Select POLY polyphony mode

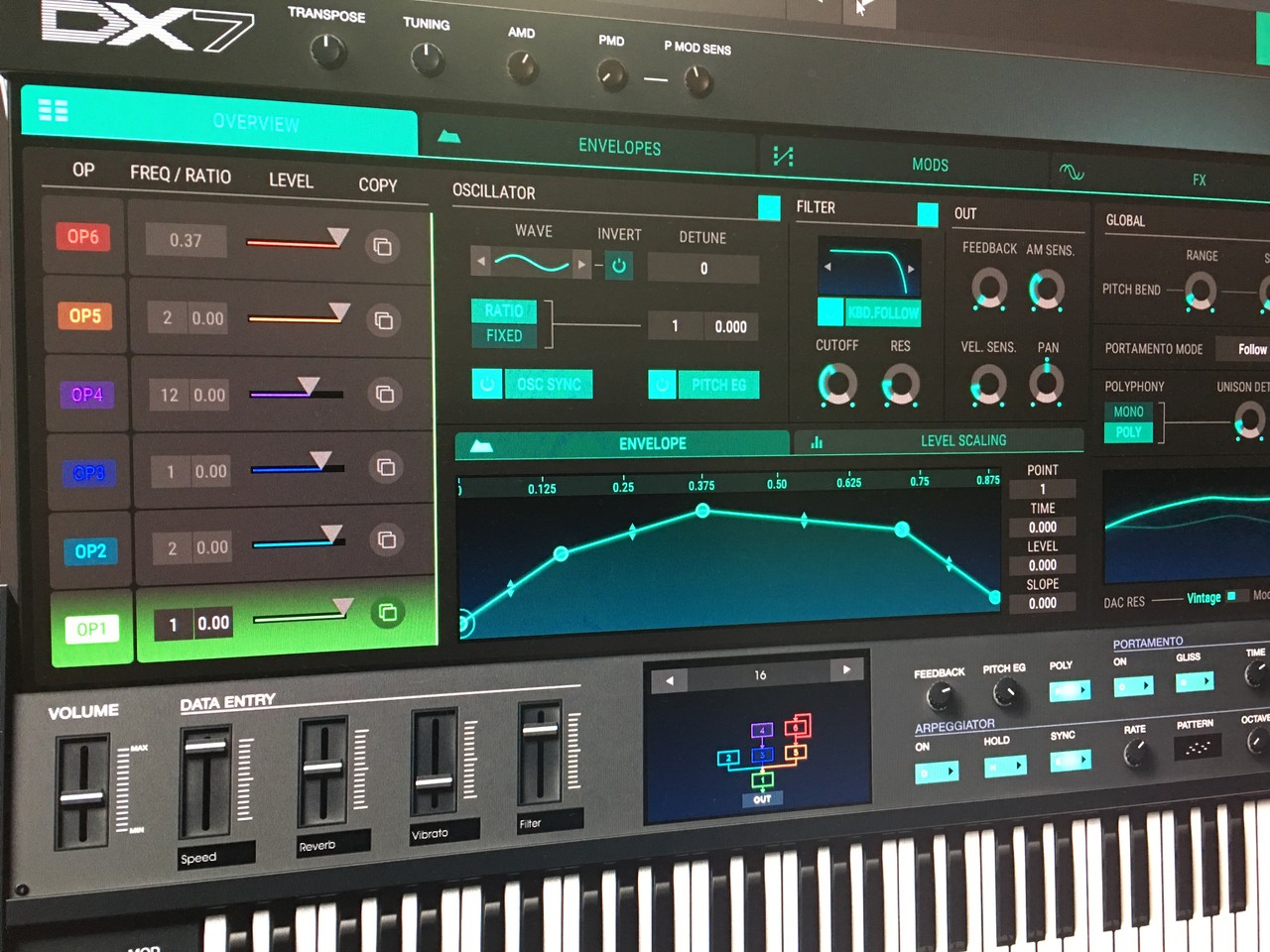tap(1128, 432)
